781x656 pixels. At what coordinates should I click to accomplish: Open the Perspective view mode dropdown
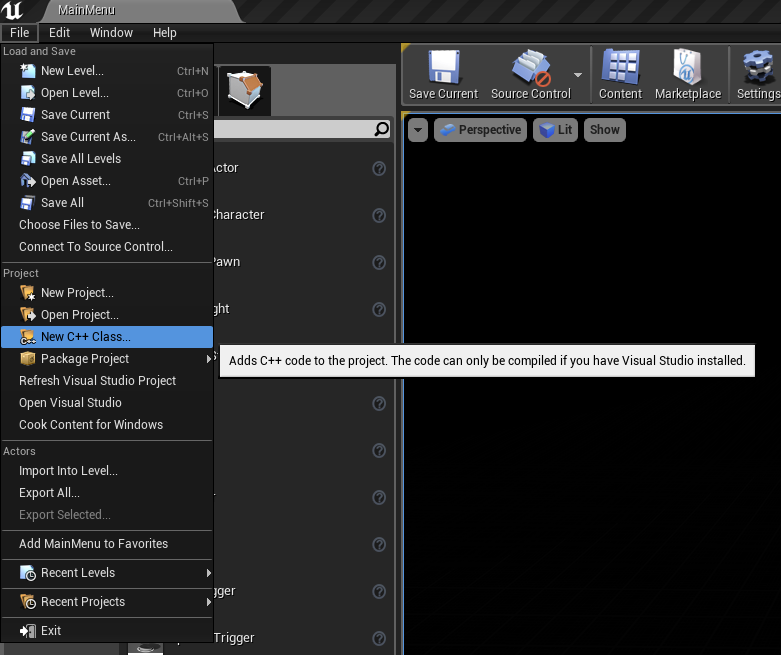click(x=480, y=130)
